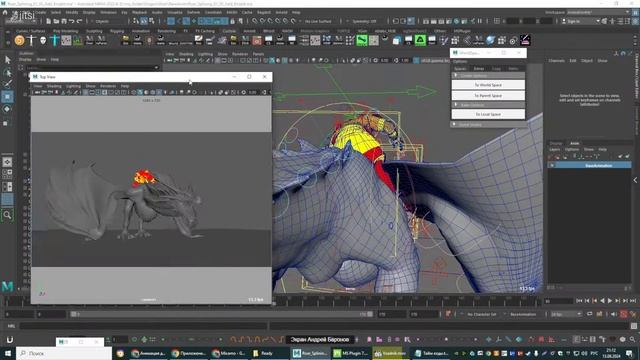Jump to end of playback range
640x360 pixels.
tap(633, 301)
